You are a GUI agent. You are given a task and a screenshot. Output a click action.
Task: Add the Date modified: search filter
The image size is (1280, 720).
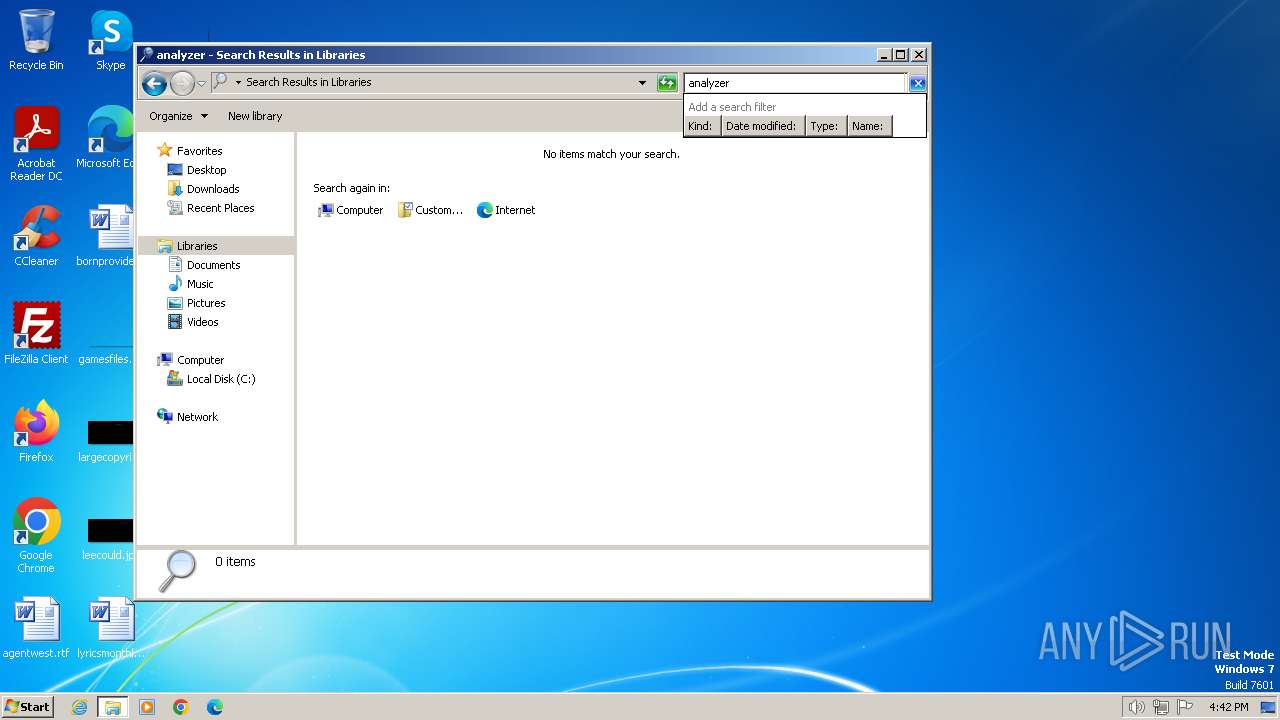761,126
